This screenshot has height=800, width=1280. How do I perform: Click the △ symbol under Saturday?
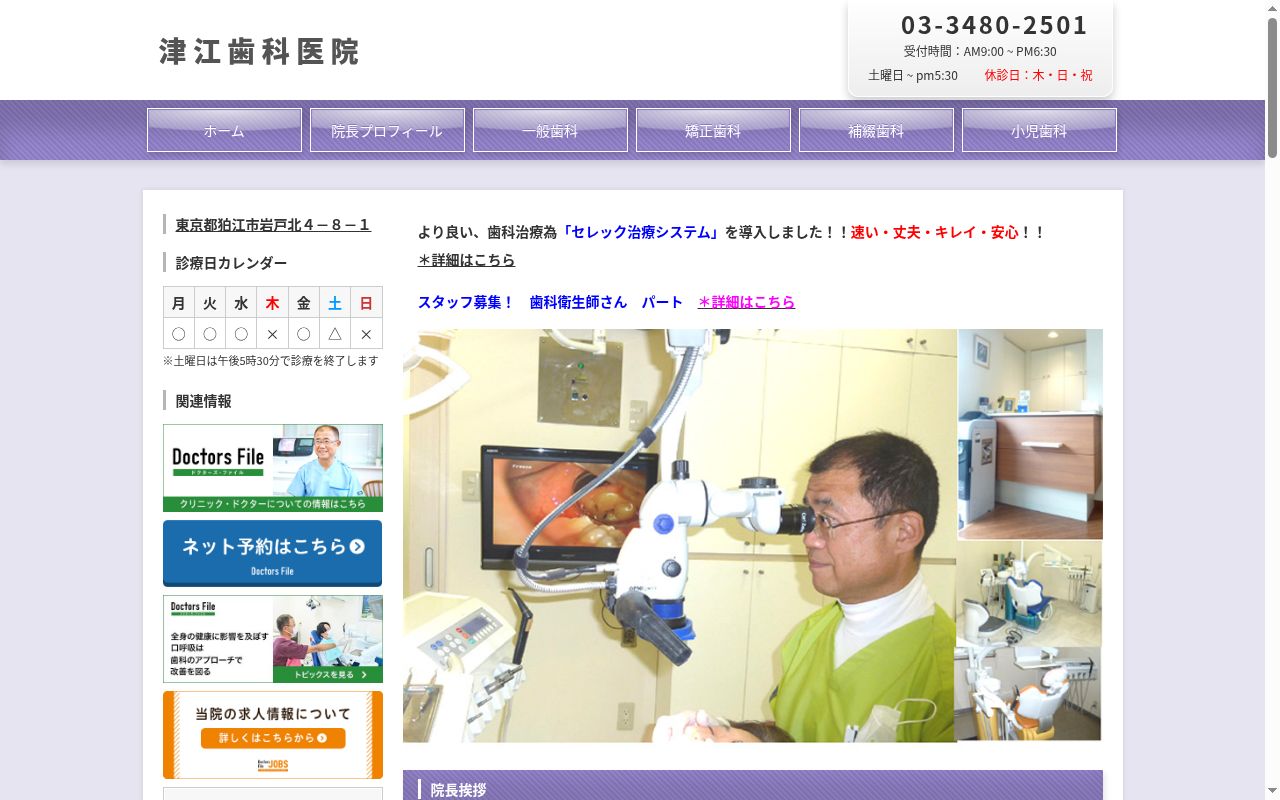tap(335, 334)
